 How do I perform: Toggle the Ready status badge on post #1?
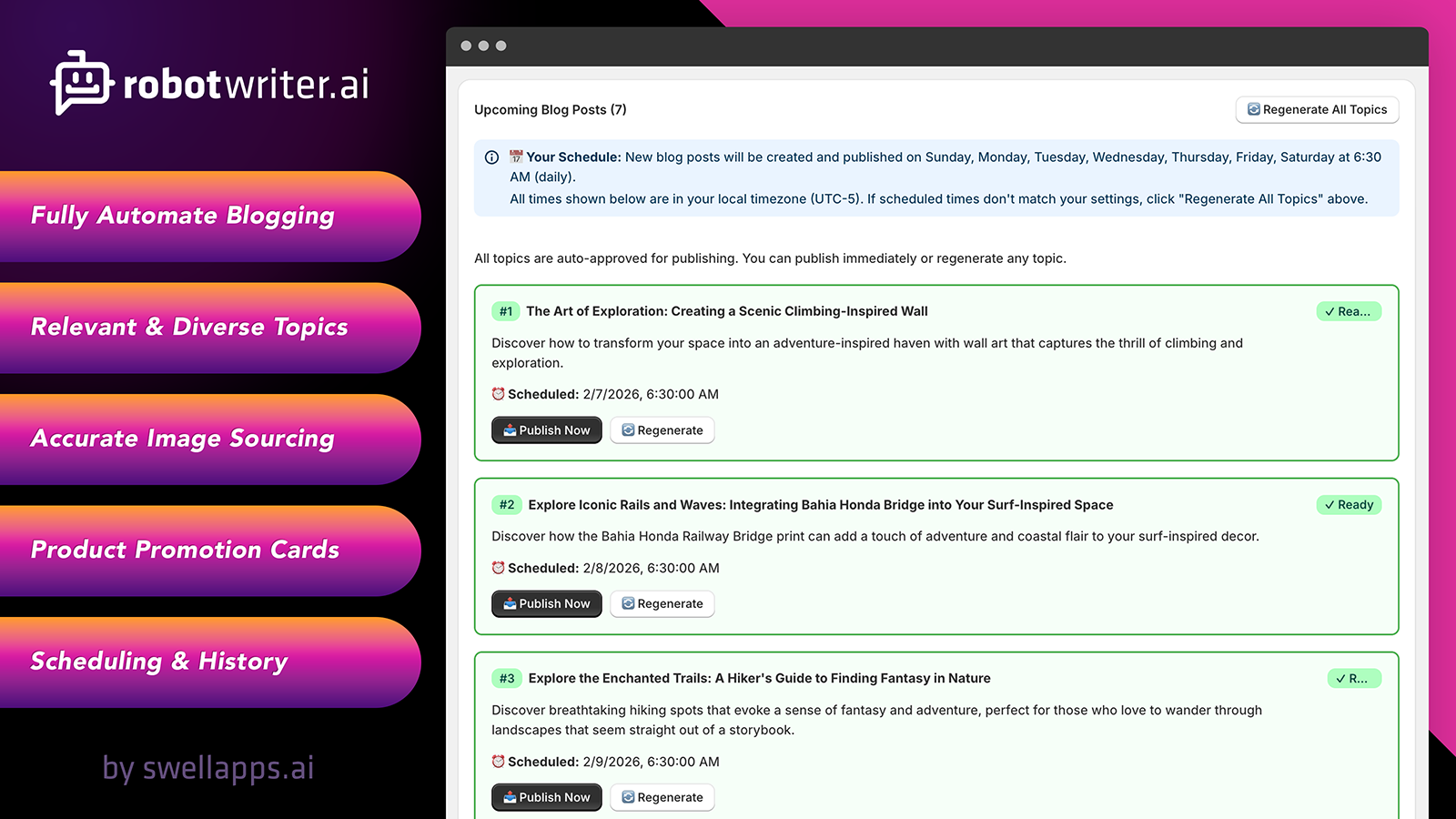pos(1350,310)
